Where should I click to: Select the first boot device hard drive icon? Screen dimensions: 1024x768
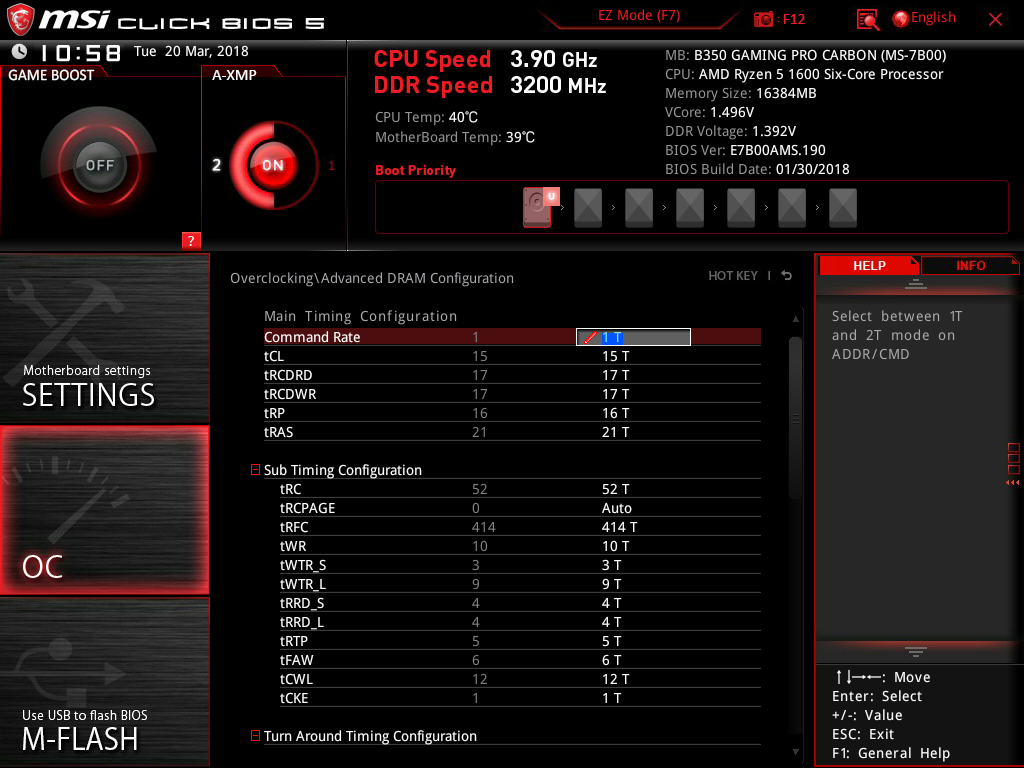tap(537, 207)
